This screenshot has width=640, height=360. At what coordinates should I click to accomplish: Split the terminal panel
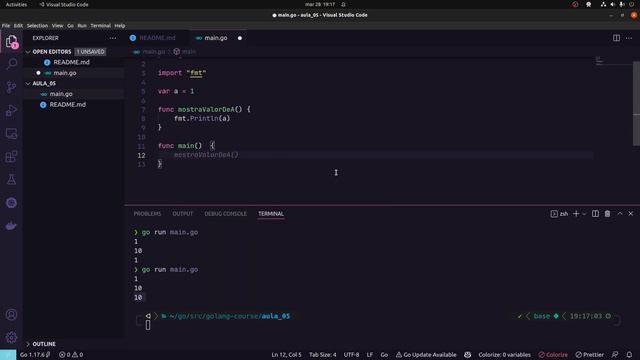click(x=596, y=213)
